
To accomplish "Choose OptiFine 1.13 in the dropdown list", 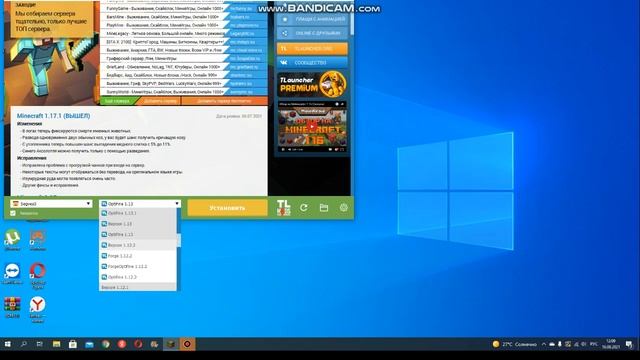I will coord(138,234).
